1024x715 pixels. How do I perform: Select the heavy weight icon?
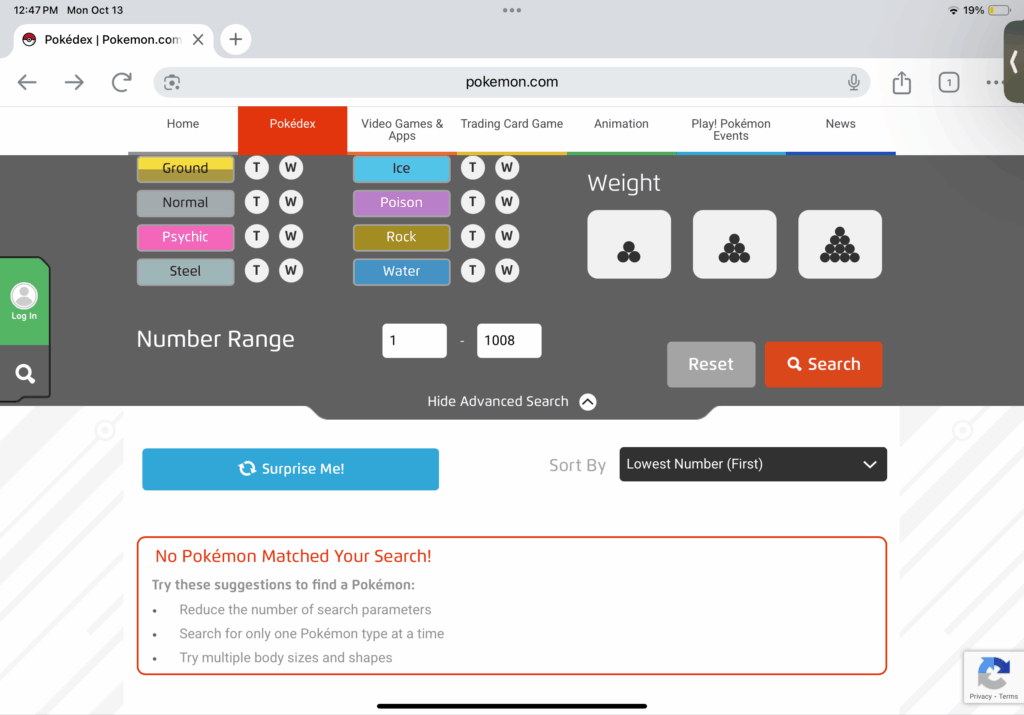[x=840, y=244]
